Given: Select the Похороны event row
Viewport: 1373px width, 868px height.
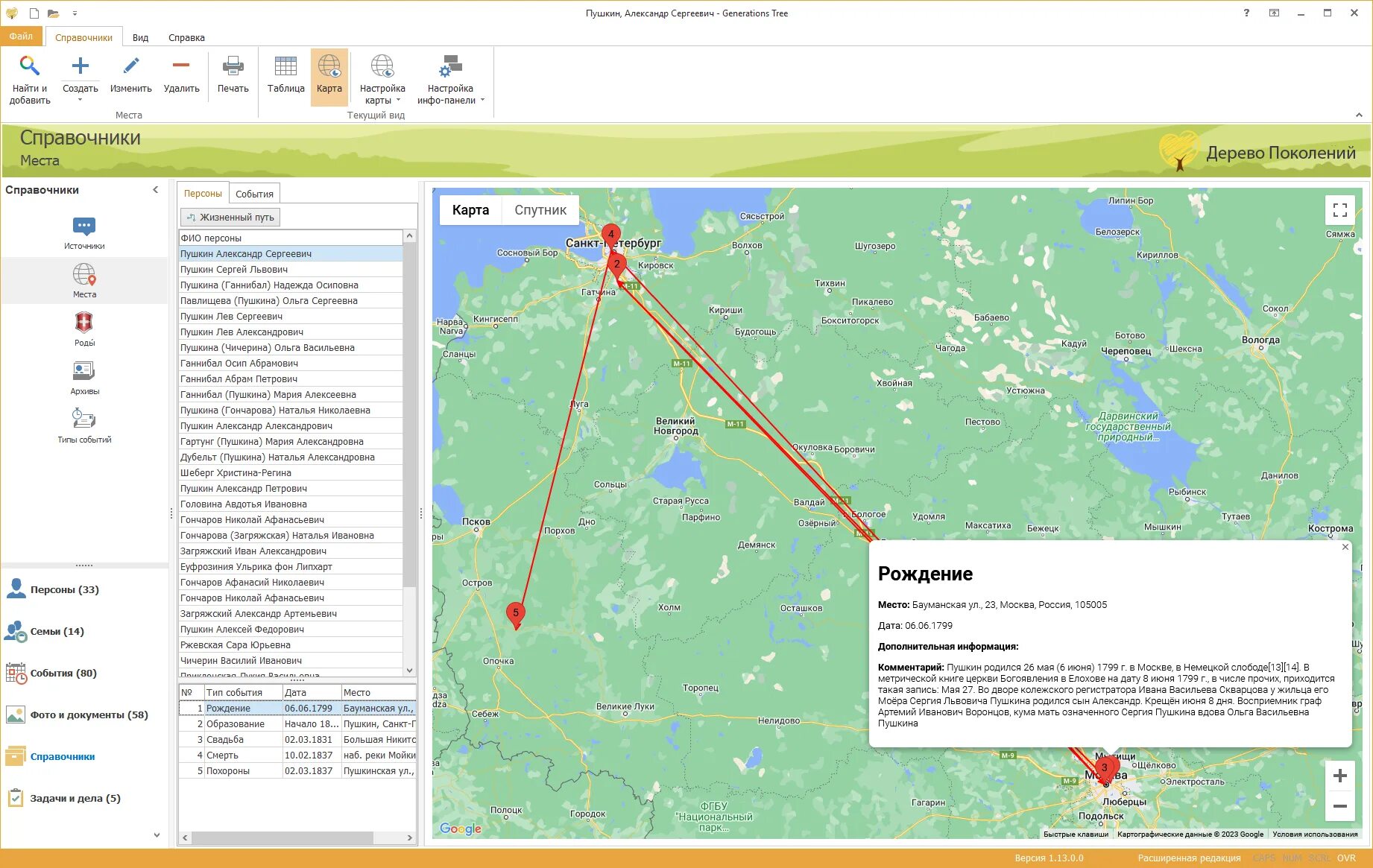Looking at the screenshot, I should click(297, 771).
